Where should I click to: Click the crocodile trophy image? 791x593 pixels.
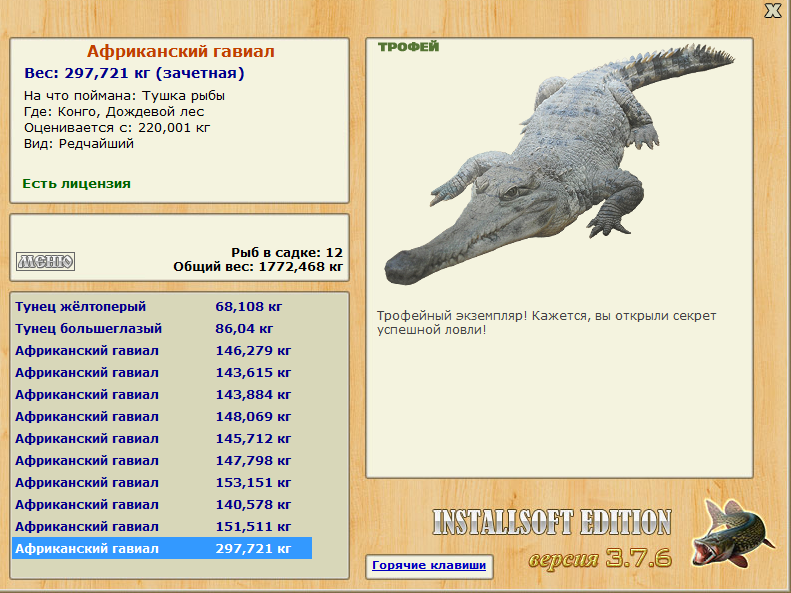559,164
